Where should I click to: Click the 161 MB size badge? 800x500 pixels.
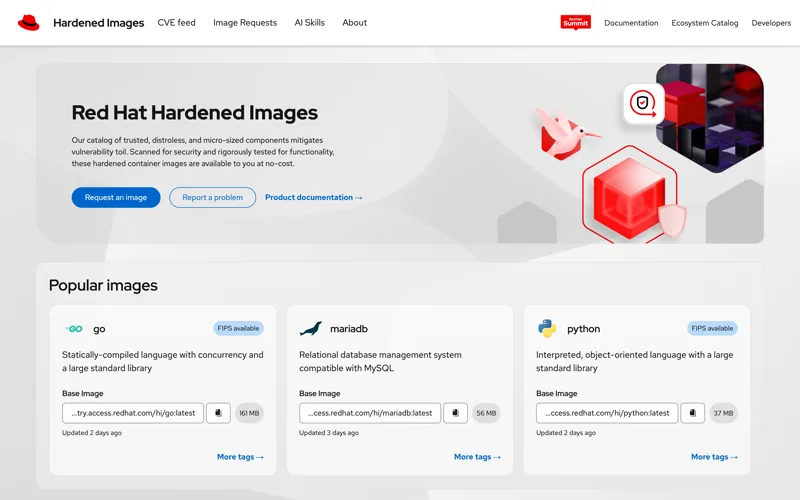[249, 413]
